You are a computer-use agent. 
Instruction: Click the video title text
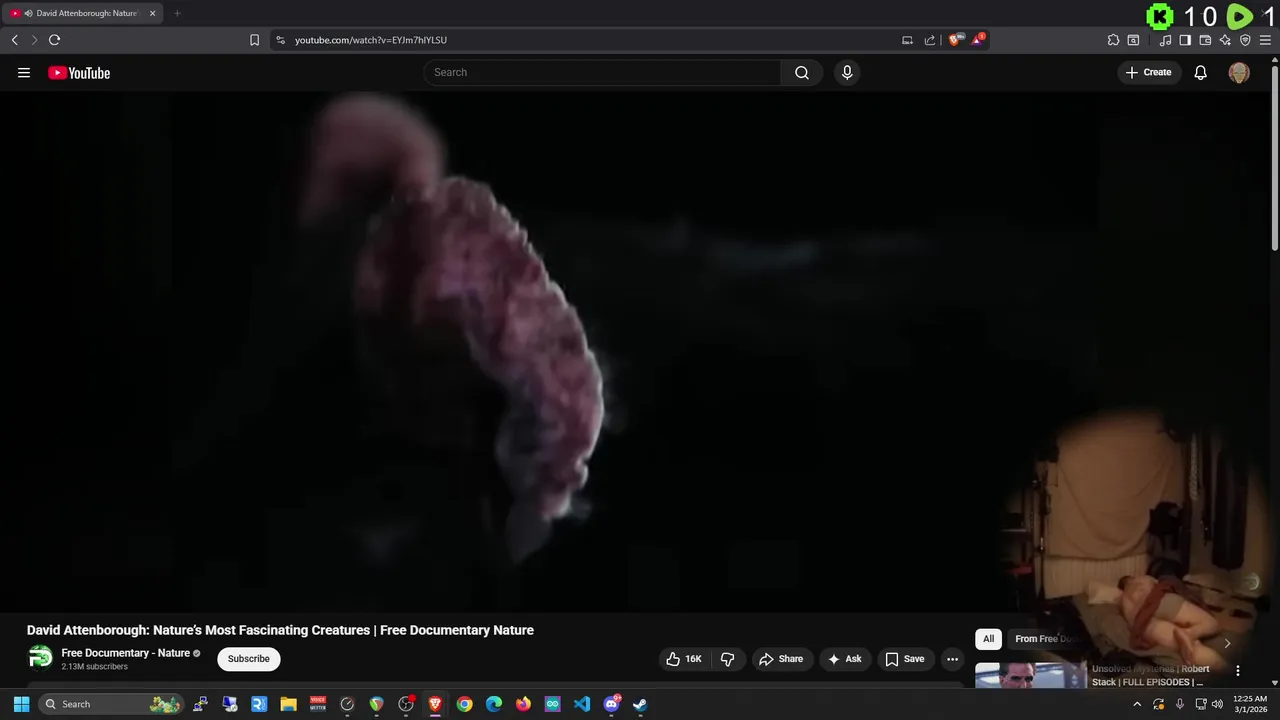(280, 630)
